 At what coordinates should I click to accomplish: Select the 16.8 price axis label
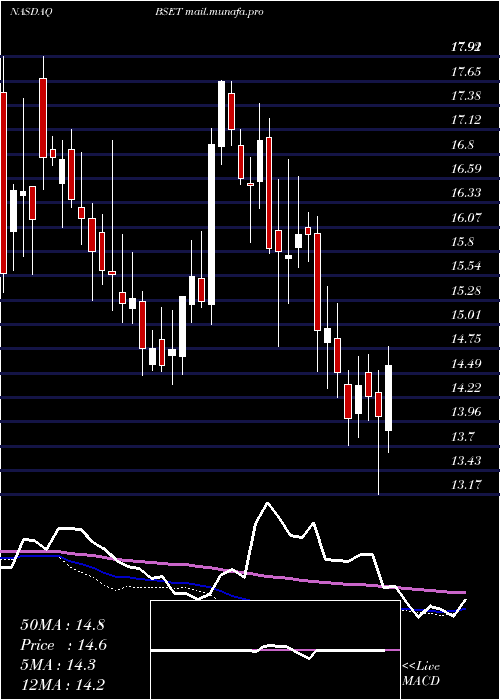(462, 145)
